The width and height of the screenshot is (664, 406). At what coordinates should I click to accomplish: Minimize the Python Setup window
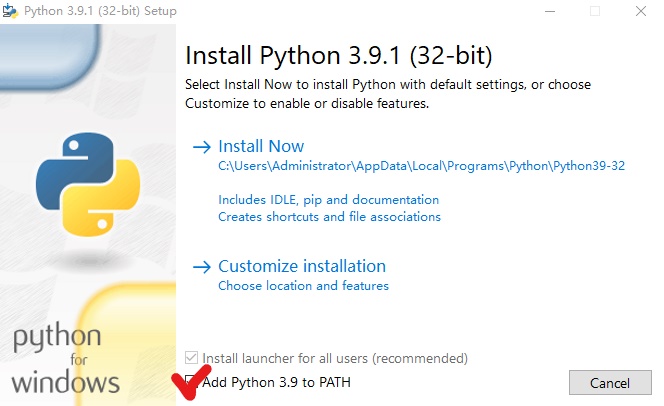pyautogui.click(x=550, y=11)
